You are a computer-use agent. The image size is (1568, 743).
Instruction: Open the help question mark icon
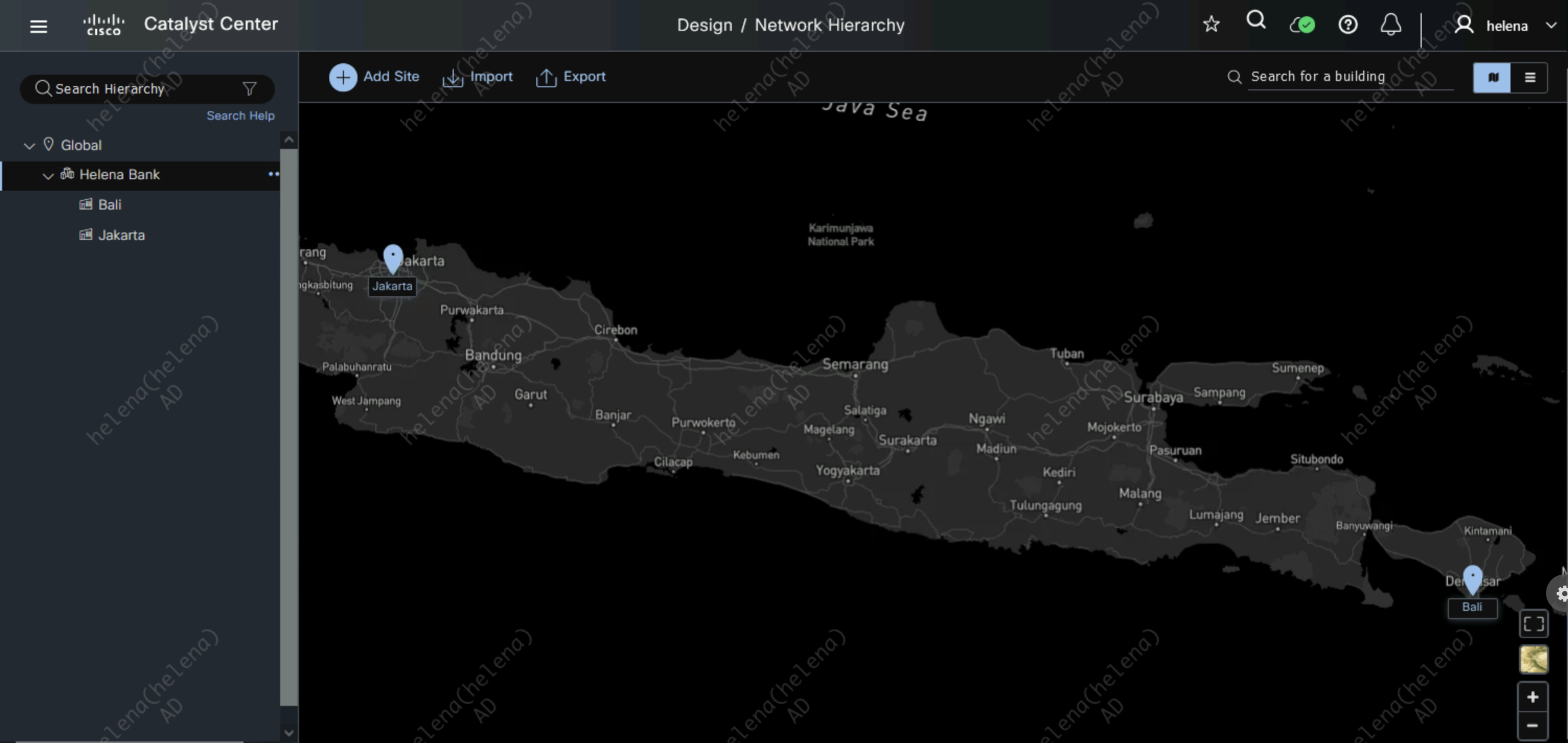1347,25
